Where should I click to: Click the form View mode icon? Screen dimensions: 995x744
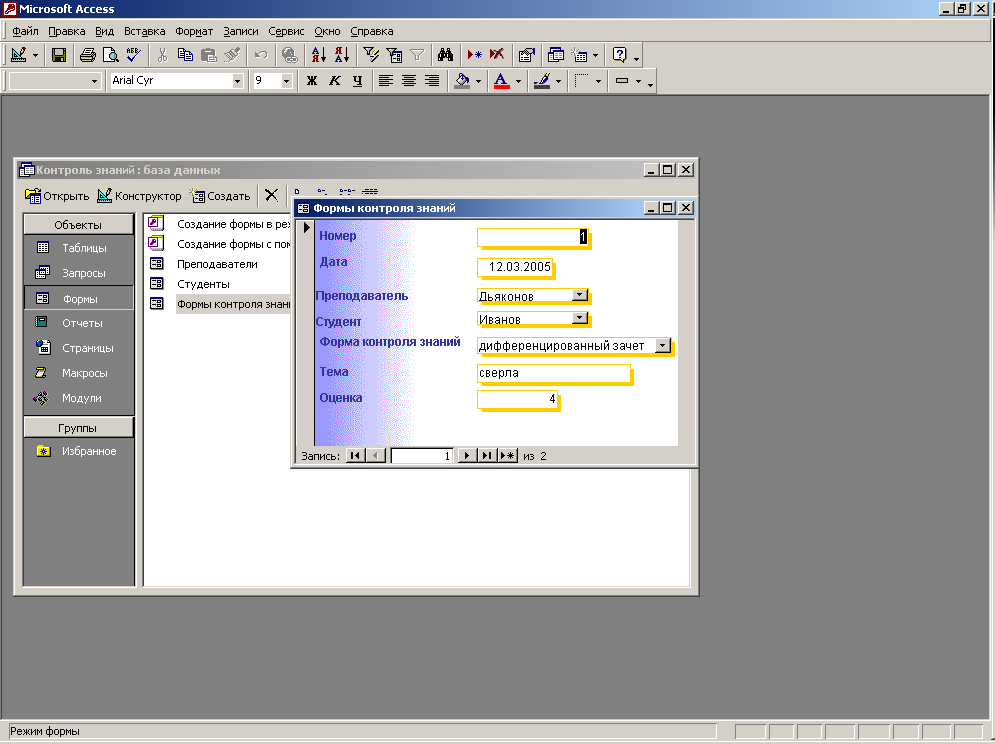(x=18, y=55)
